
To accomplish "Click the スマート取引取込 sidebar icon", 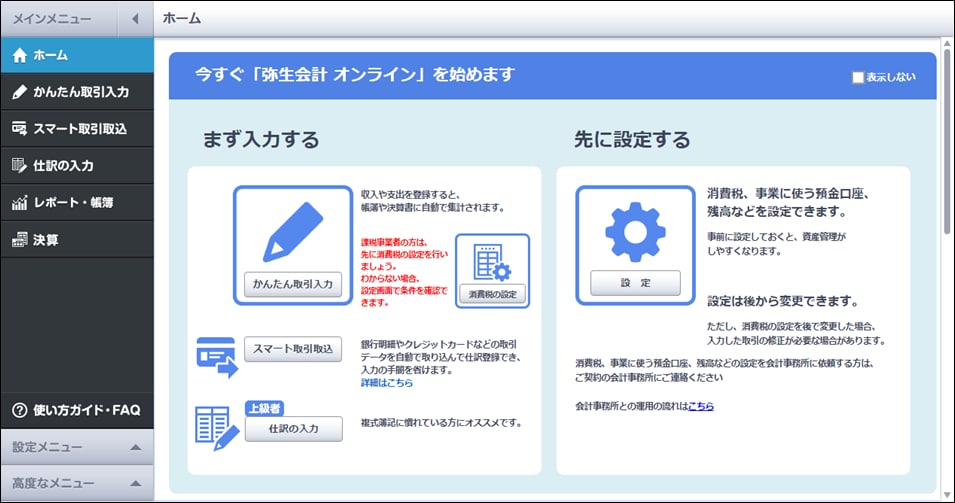I will (x=19, y=128).
